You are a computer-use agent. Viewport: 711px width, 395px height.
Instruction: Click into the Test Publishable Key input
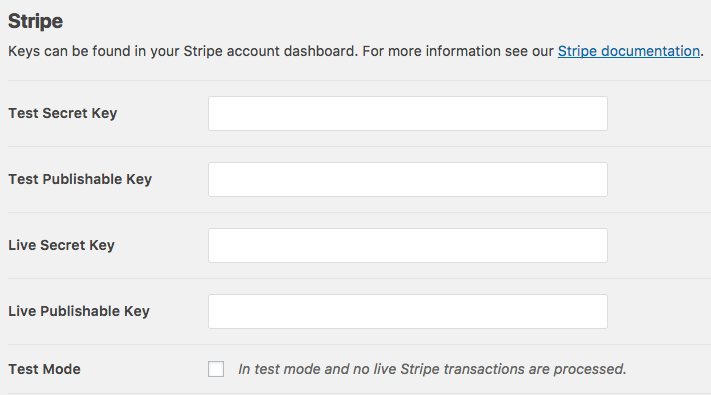click(408, 180)
